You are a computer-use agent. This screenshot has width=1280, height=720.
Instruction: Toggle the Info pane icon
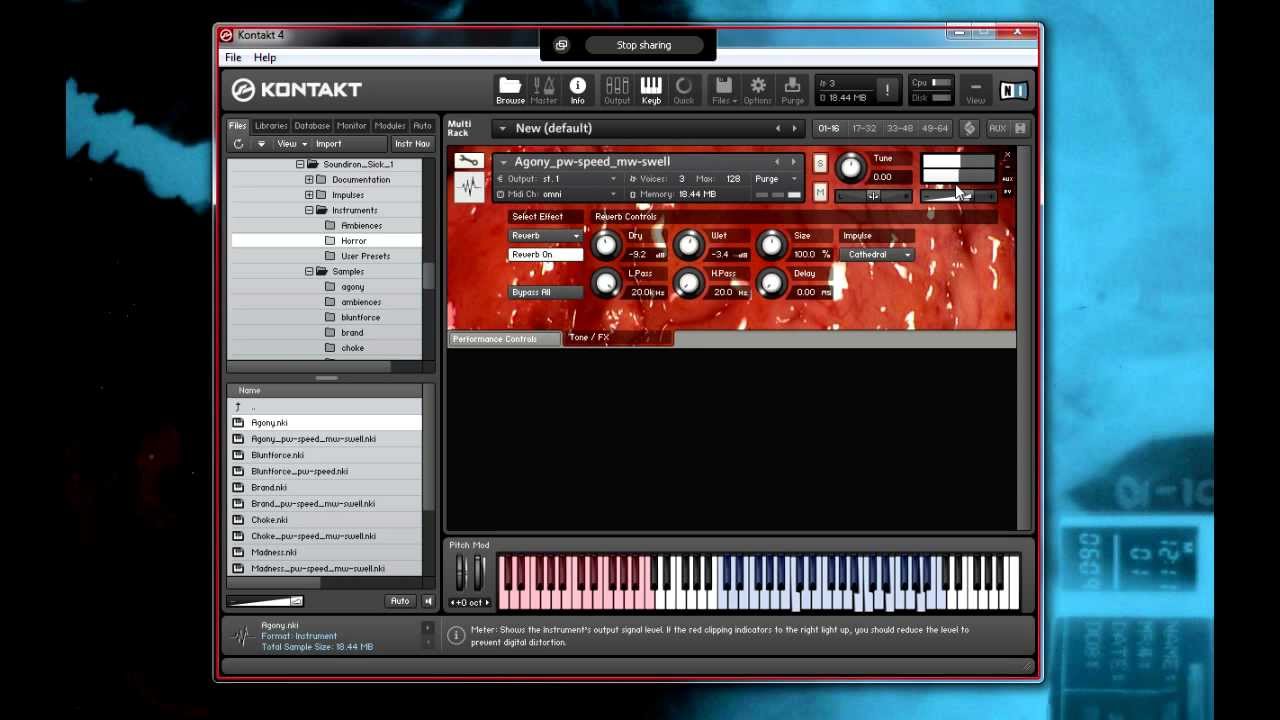pos(577,90)
